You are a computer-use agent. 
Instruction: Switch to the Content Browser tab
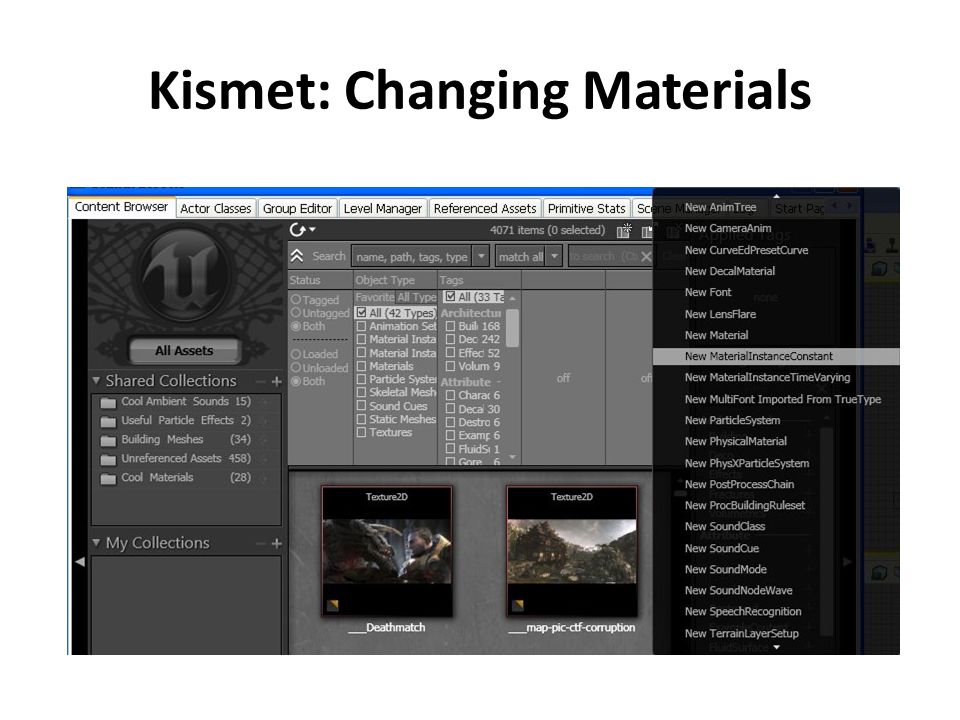[121, 207]
